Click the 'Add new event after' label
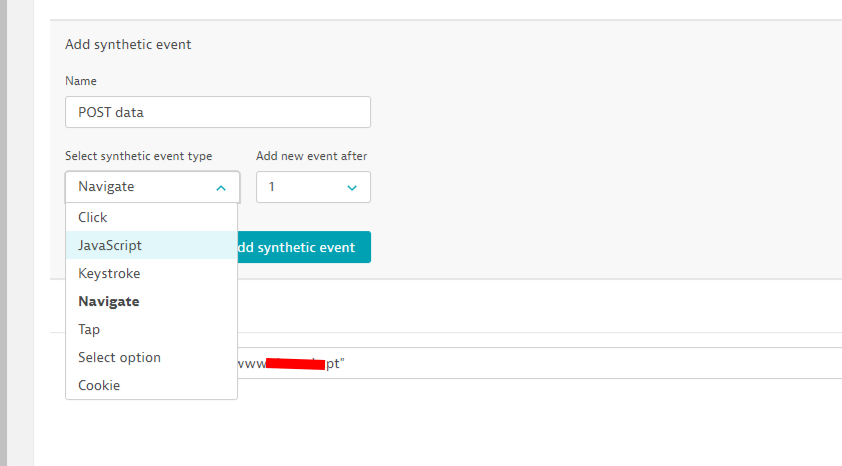 pyautogui.click(x=311, y=156)
